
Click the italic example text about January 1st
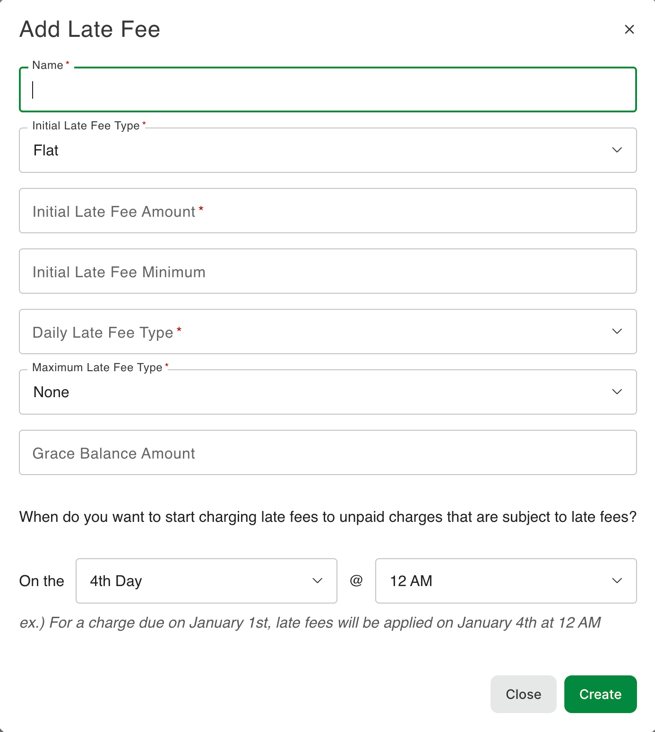310,623
